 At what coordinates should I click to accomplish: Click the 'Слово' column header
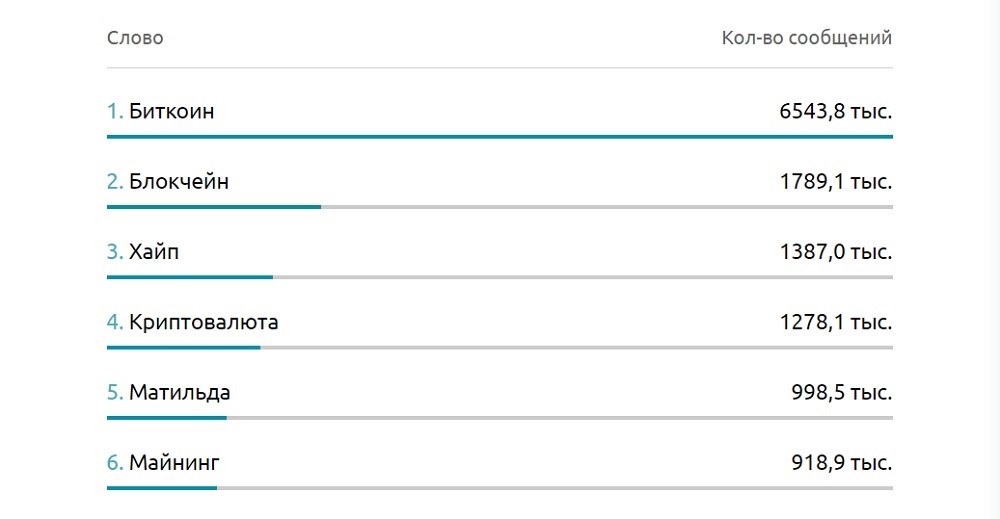pyautogui.click(x=135, y=38)
